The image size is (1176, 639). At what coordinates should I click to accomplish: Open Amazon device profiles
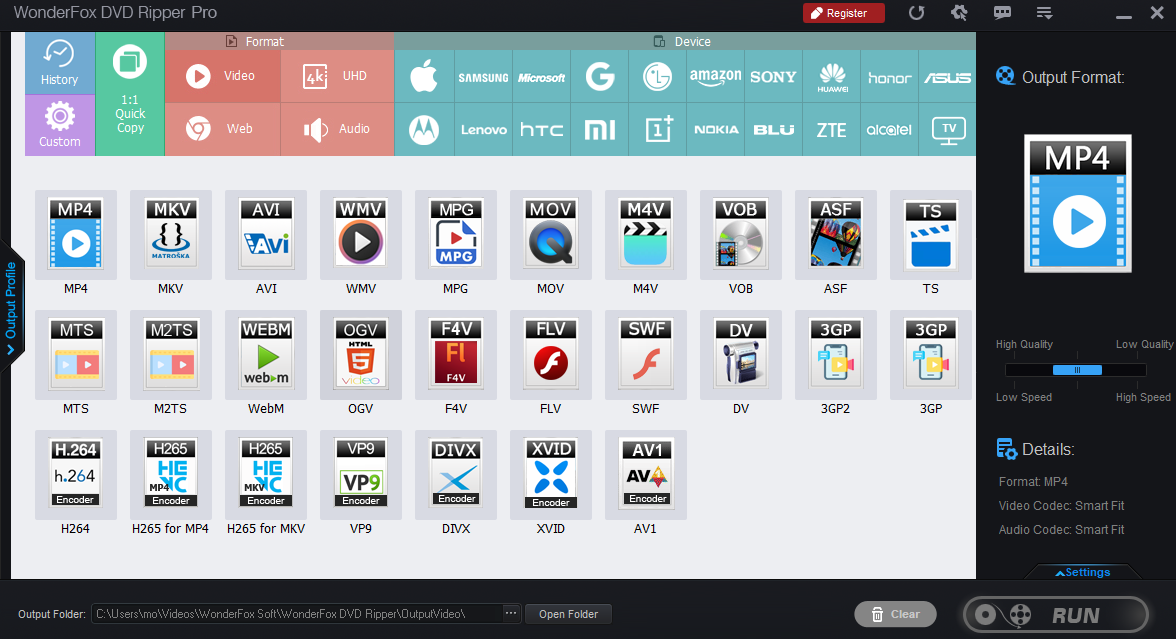point(716,76)
